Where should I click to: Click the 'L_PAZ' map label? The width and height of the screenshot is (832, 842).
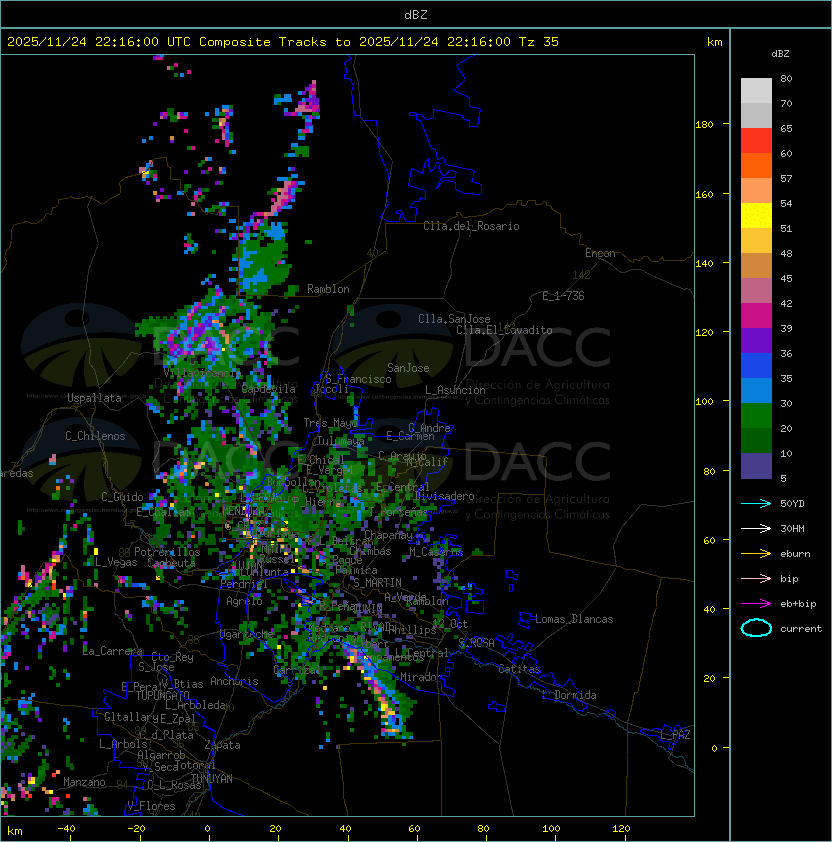click(x=675, y=735)
